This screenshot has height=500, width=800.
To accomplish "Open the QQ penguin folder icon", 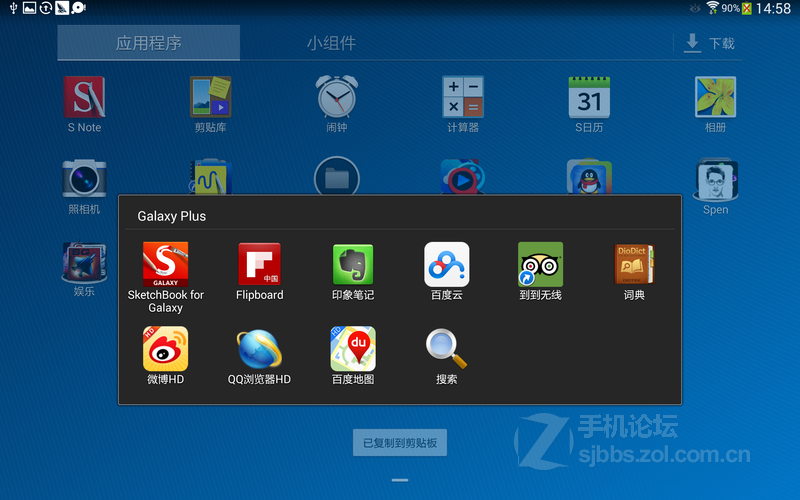I will pos(589,176).
